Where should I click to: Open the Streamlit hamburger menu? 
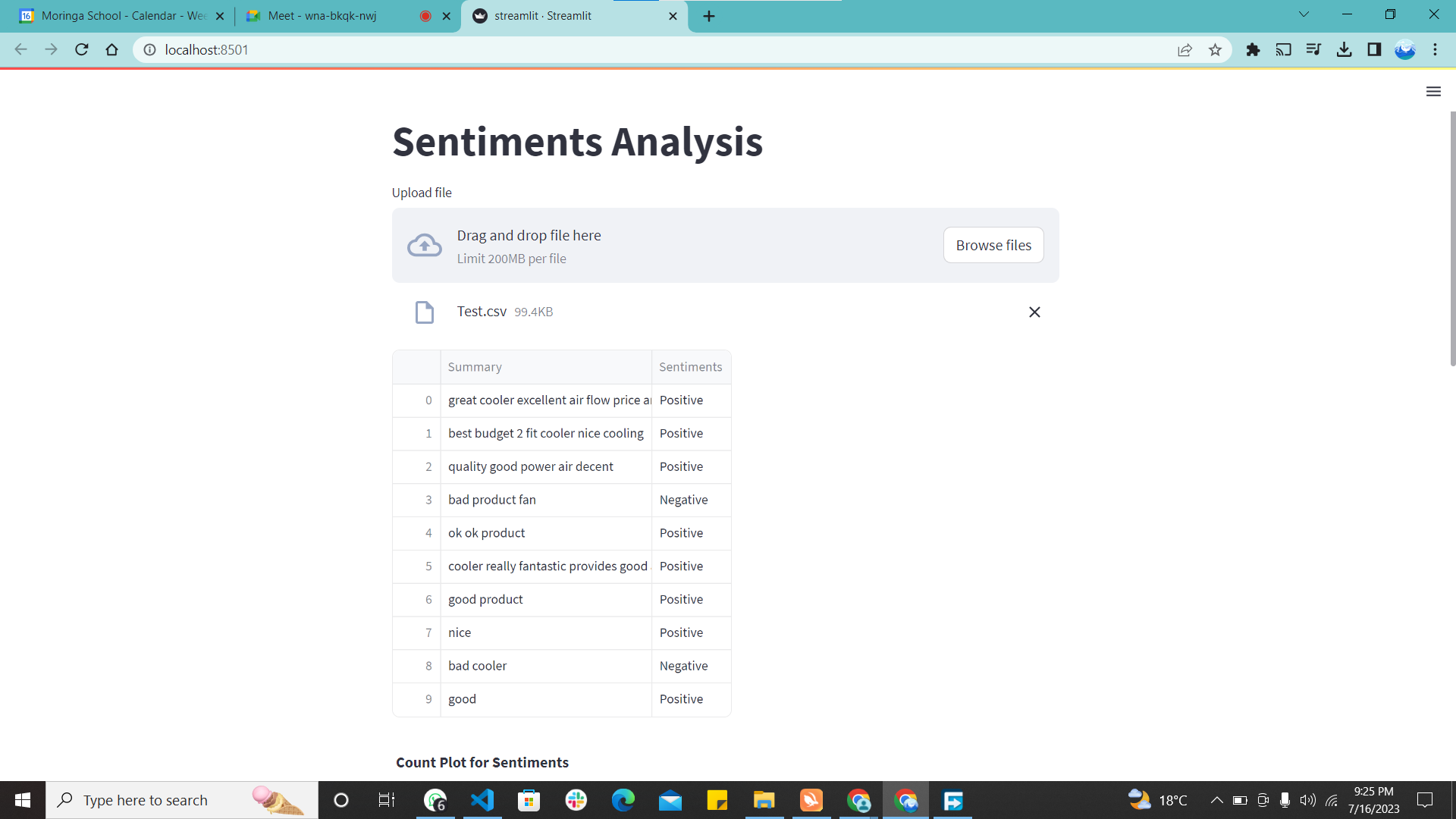pyautogui.click(x=1432, y=92)
